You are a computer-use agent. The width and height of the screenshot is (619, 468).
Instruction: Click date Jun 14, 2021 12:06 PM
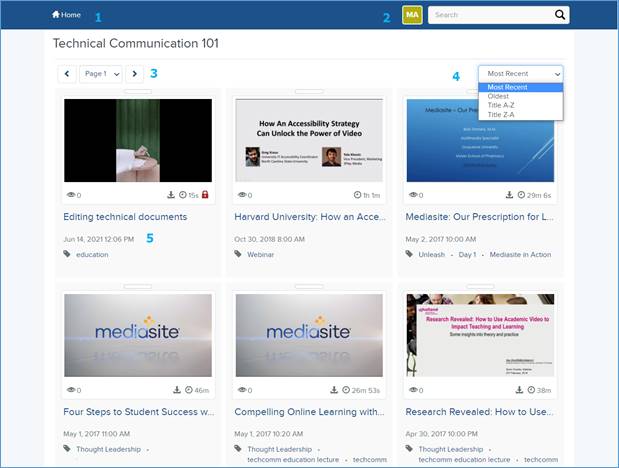[x=99, y=239]
